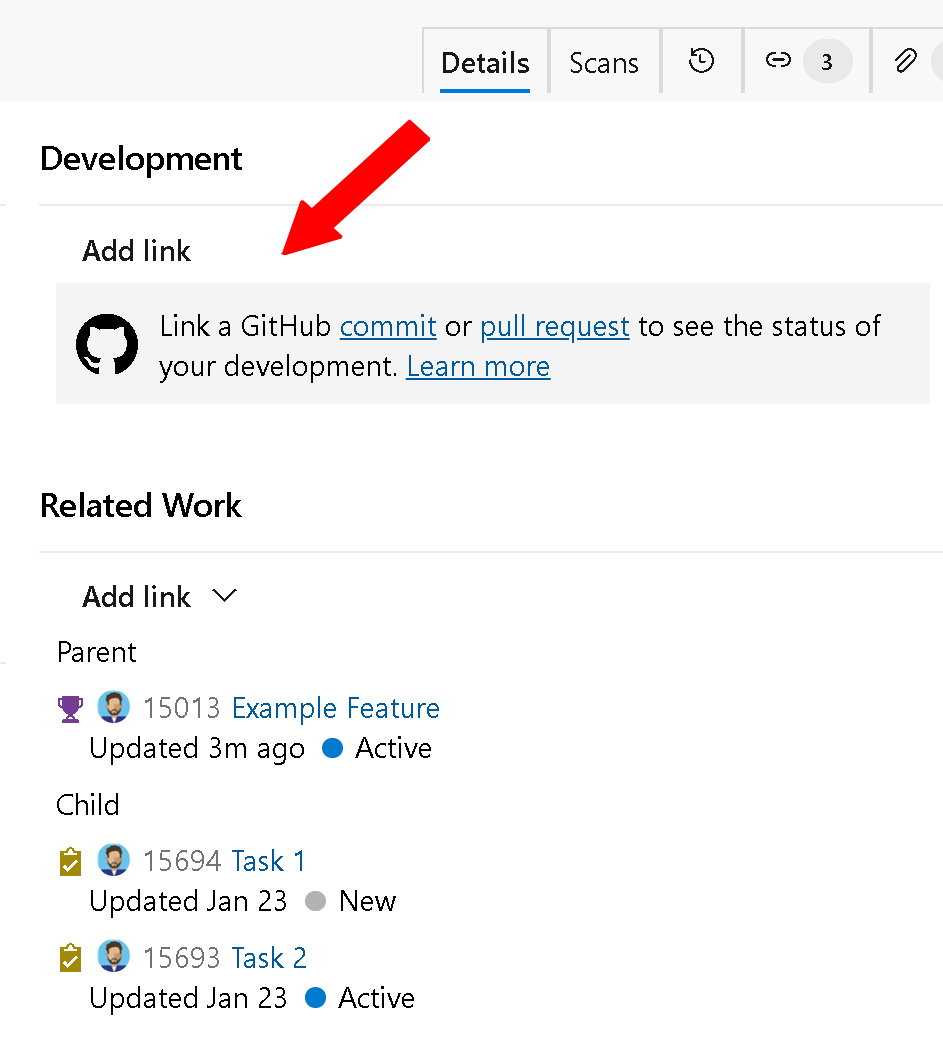Switch to the Scans tab
943x1060 pixels.
click(x=604, y=62)
